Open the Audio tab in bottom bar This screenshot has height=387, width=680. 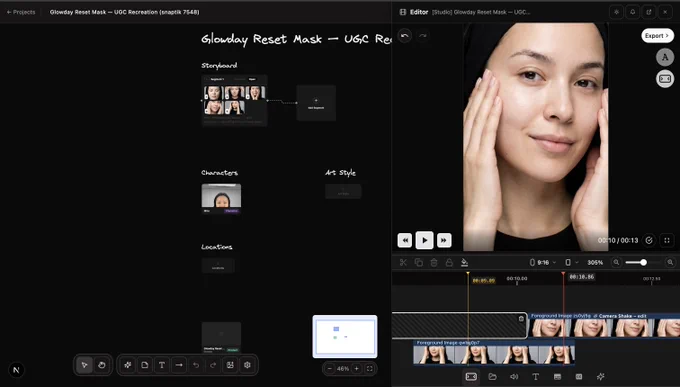pyautogui.click(x=514, y=377)
